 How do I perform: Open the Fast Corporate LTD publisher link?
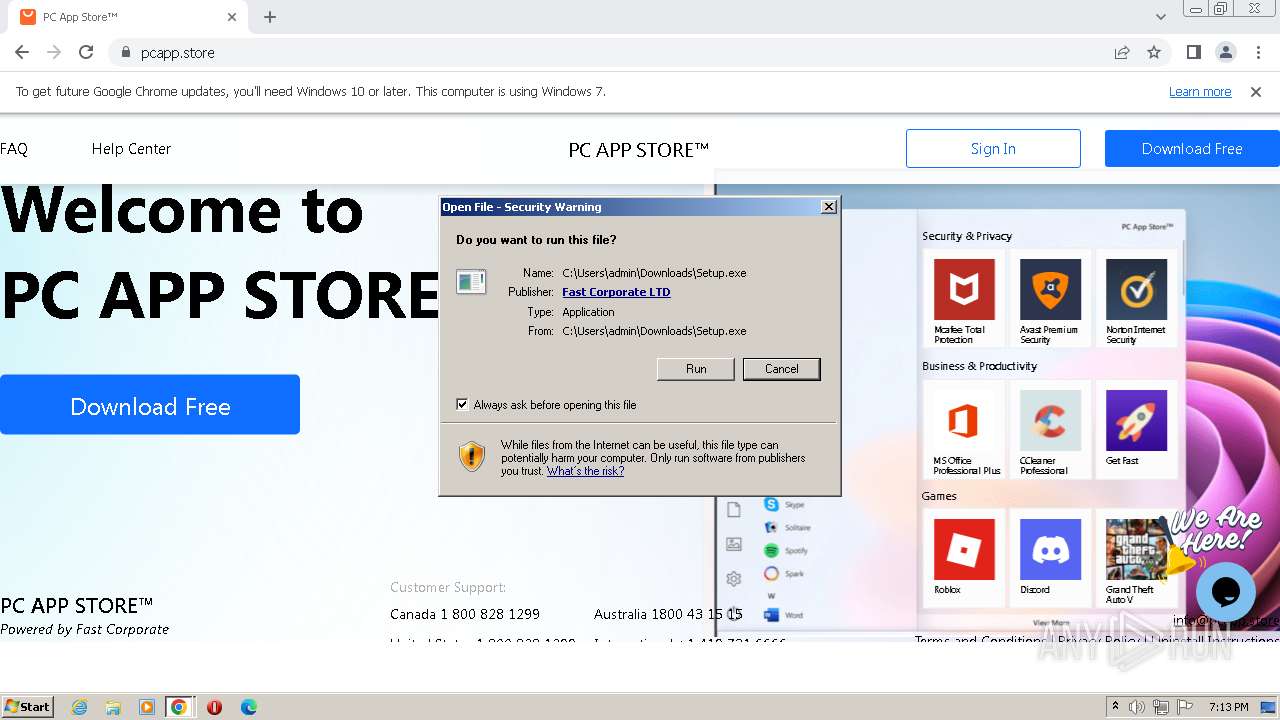pos(616,292)
